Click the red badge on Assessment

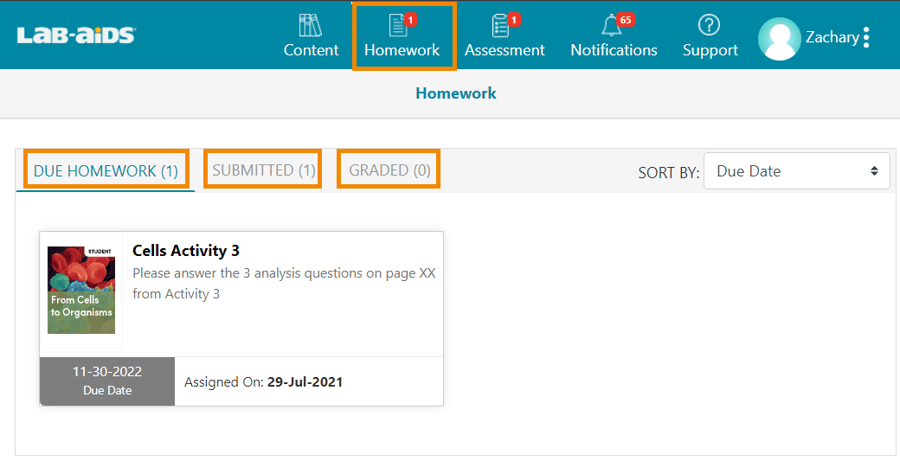click(514, 19)
